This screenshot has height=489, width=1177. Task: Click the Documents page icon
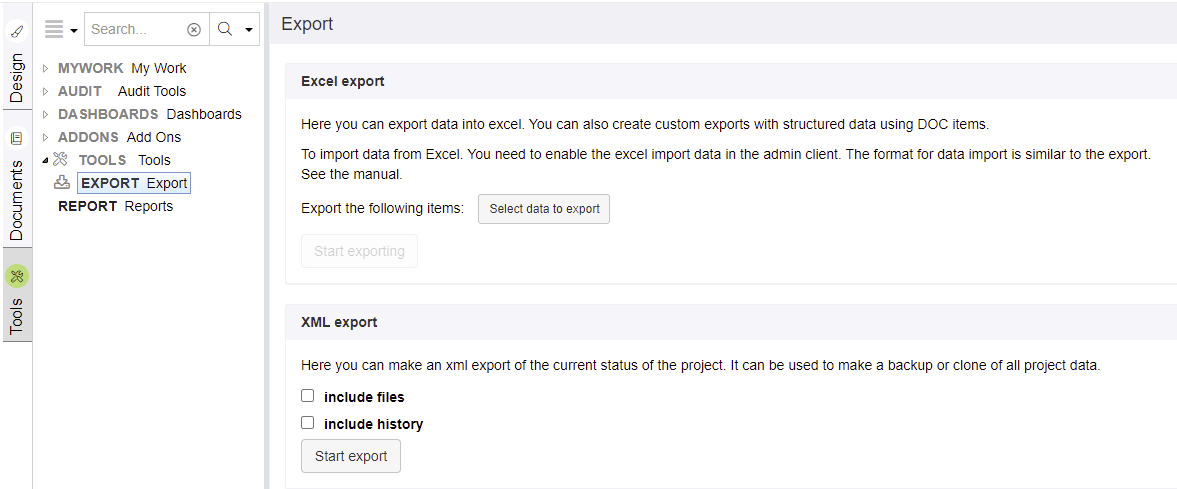tap(17, 138)
